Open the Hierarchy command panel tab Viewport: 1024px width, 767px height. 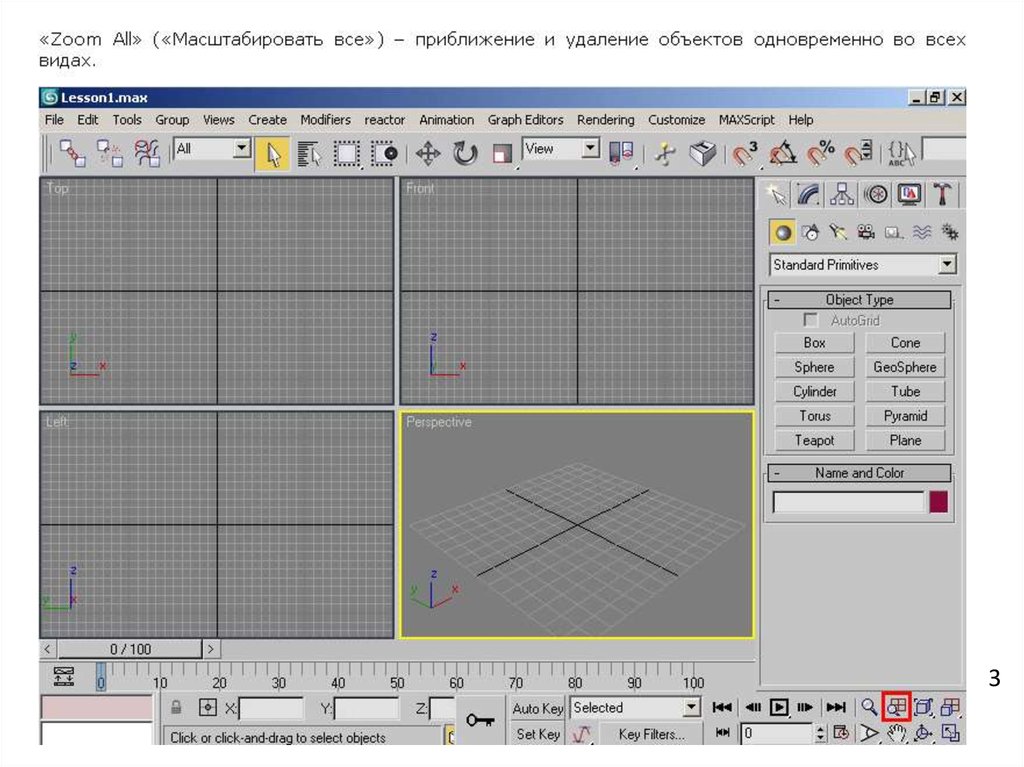[x=842, y=193]
